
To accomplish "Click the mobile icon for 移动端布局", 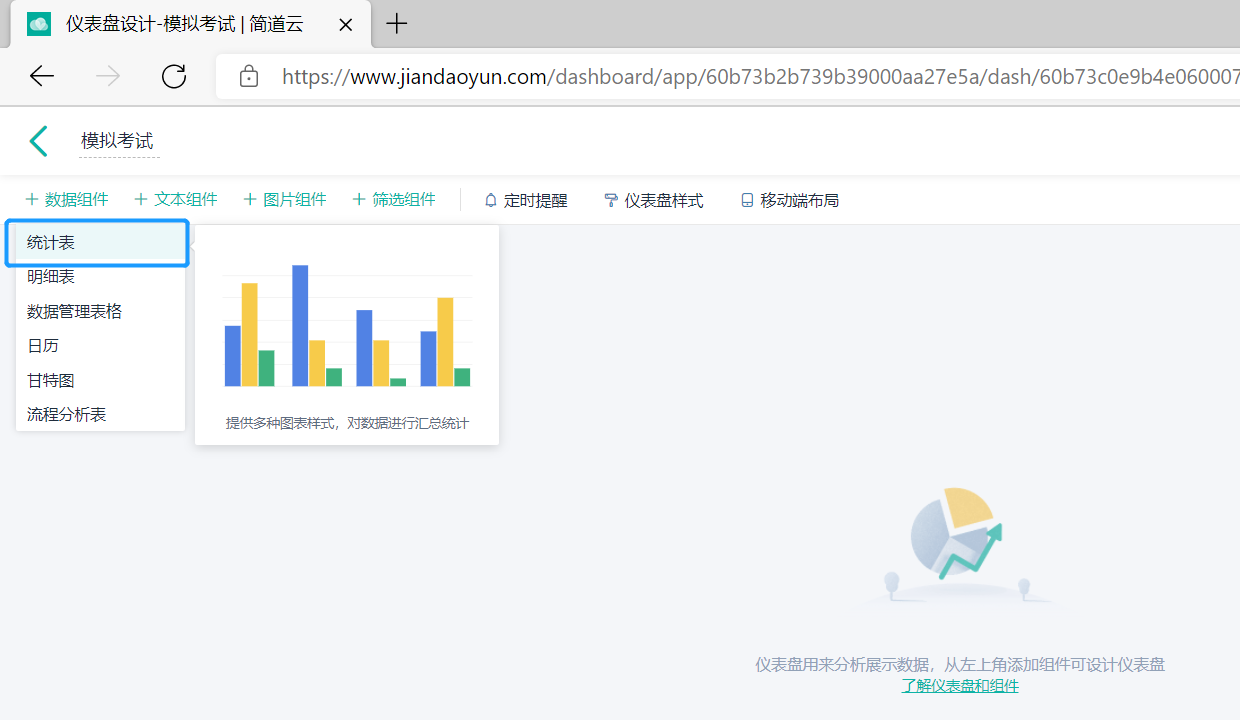I will click(x=747, y=200).
